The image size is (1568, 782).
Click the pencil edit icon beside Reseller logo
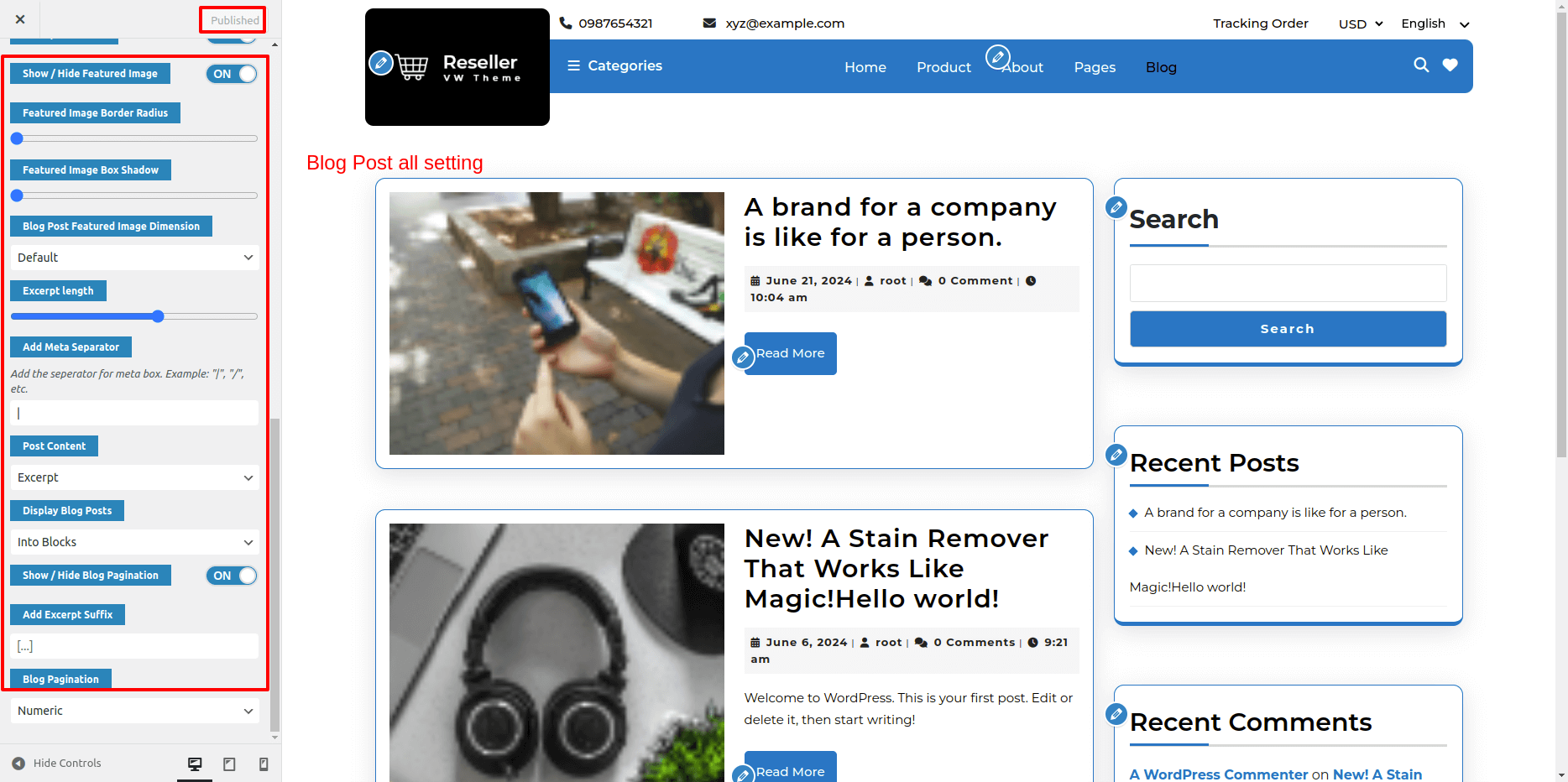[381, 62]
